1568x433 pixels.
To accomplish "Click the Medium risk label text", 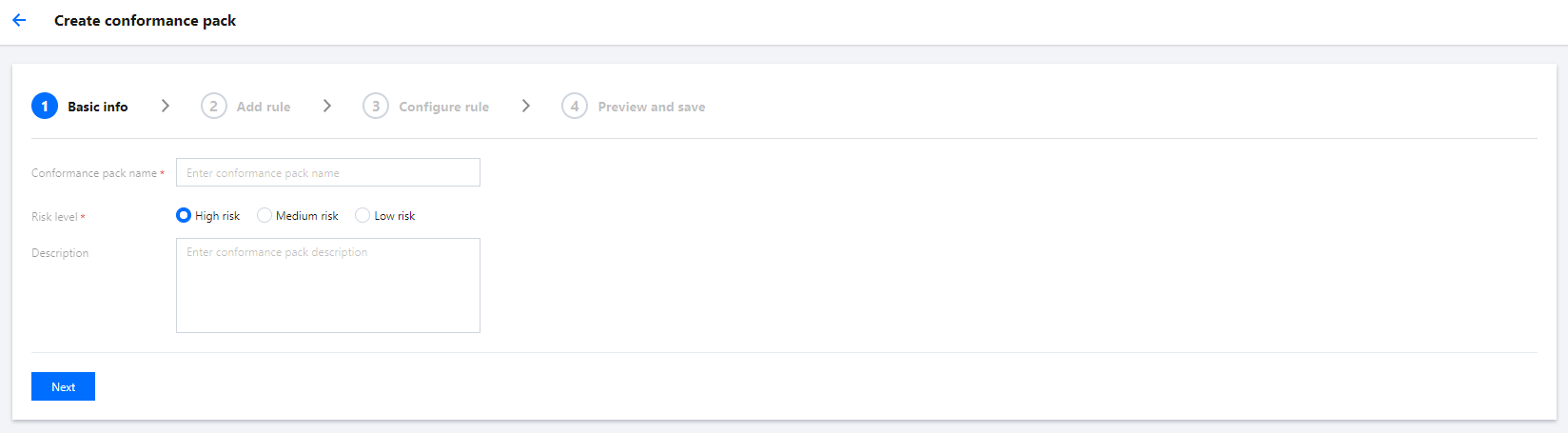I will (x=306, y=216).
